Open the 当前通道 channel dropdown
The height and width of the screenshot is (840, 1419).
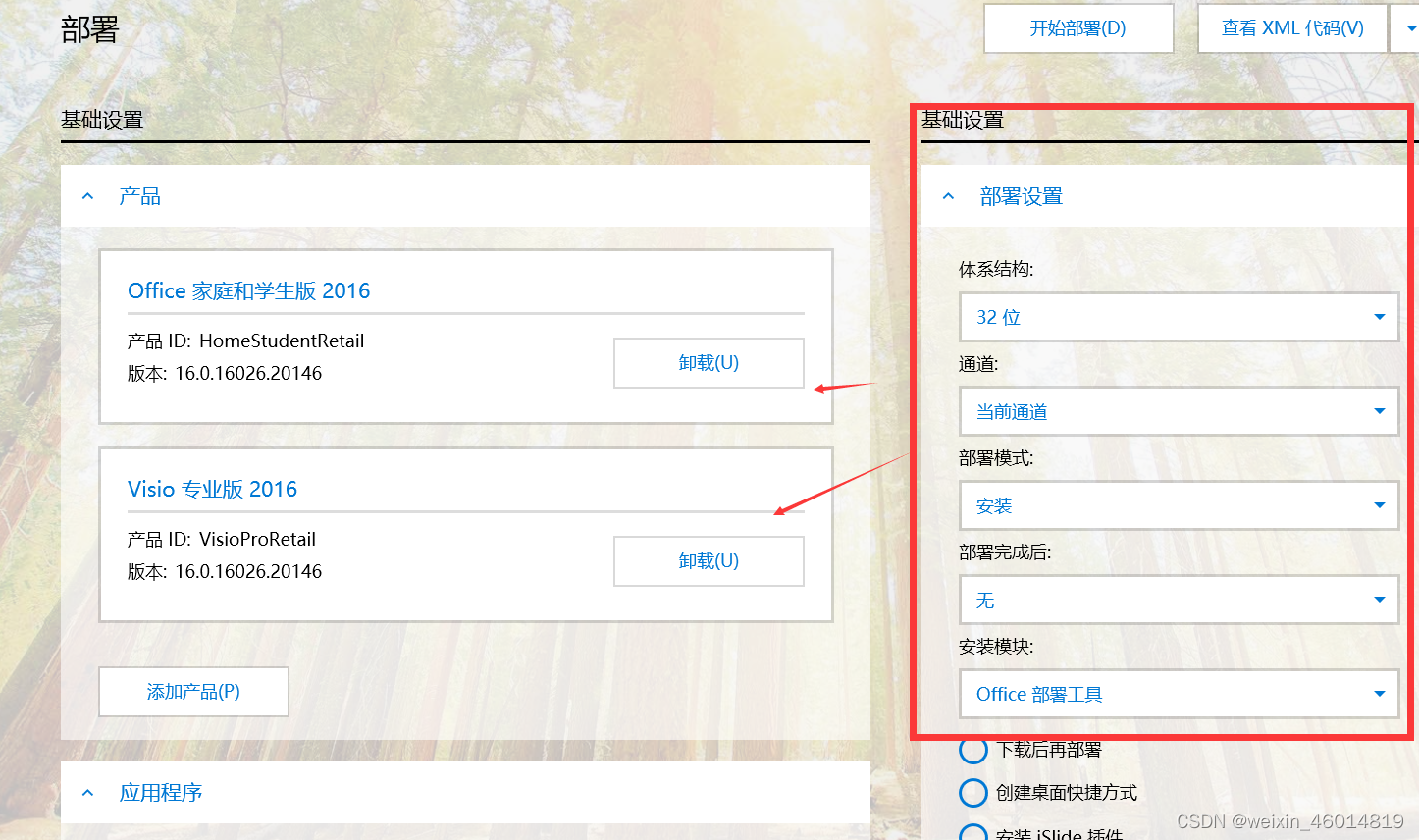pos(1178,411)
